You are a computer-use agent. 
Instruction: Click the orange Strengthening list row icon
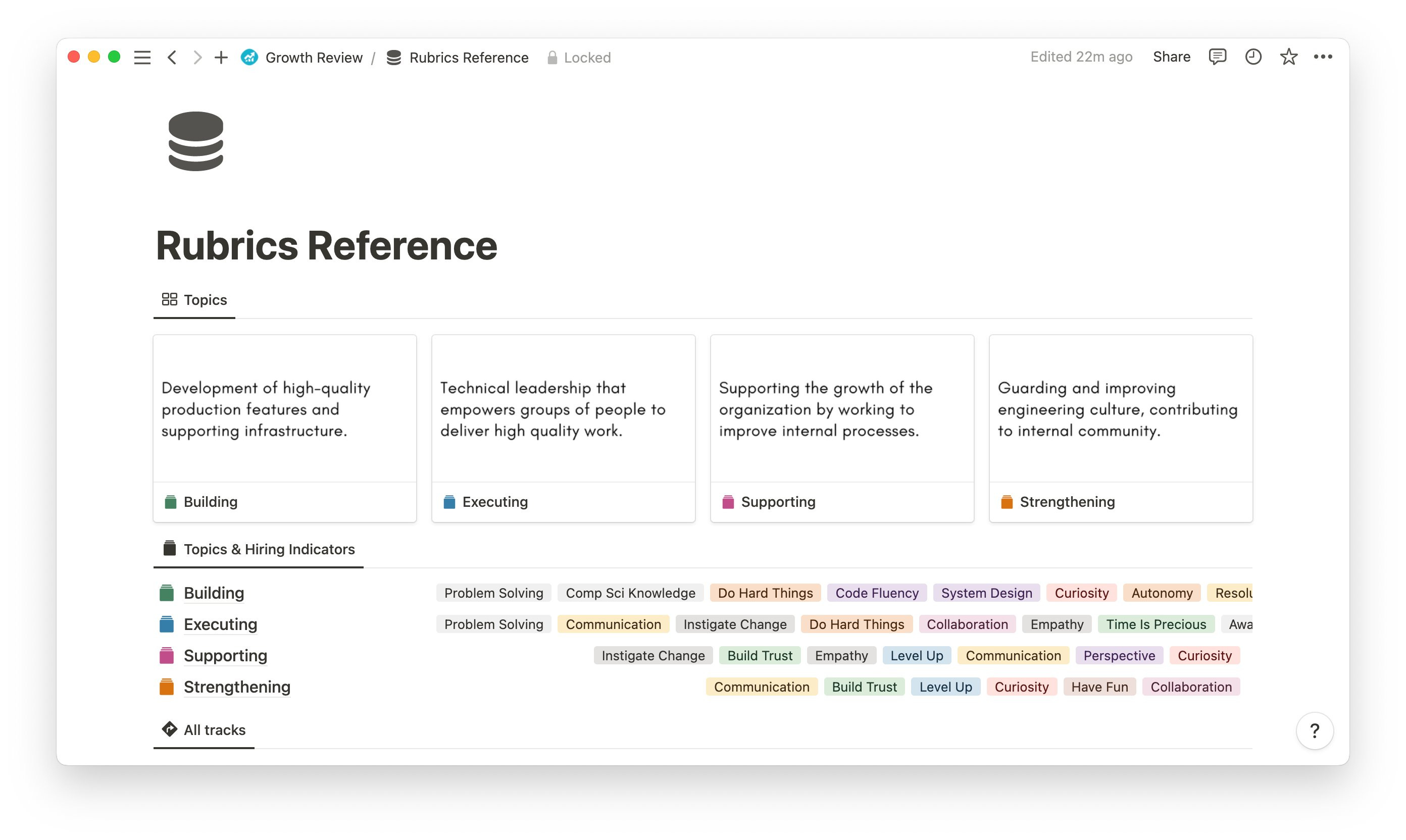[167, 686]
